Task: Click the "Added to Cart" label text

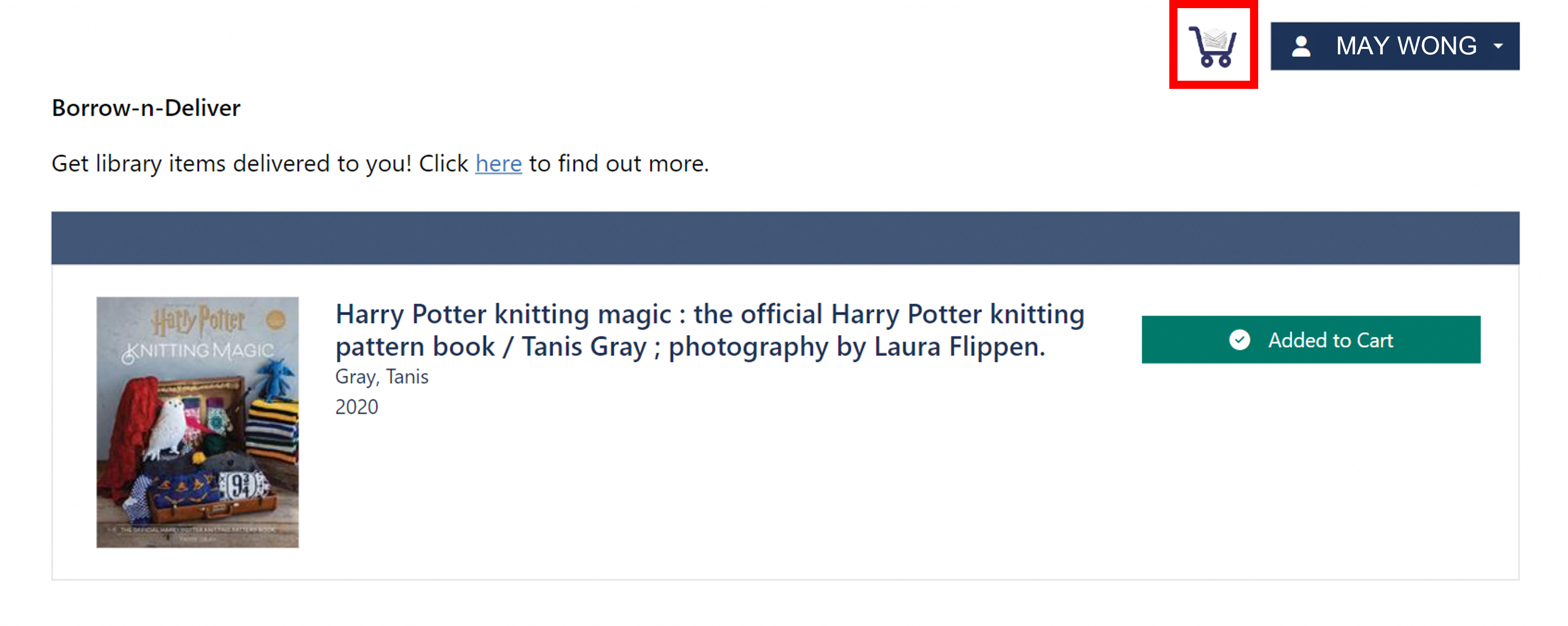Action: [1330, 340]
